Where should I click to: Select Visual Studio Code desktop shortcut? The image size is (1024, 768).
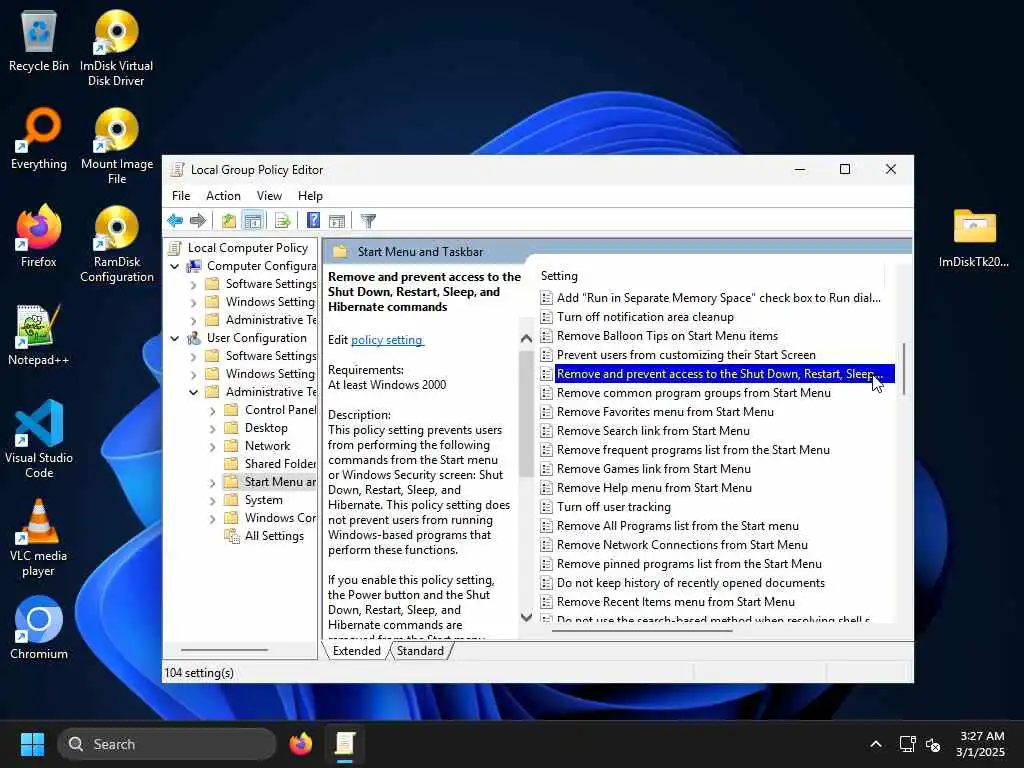tap(39, 440)
